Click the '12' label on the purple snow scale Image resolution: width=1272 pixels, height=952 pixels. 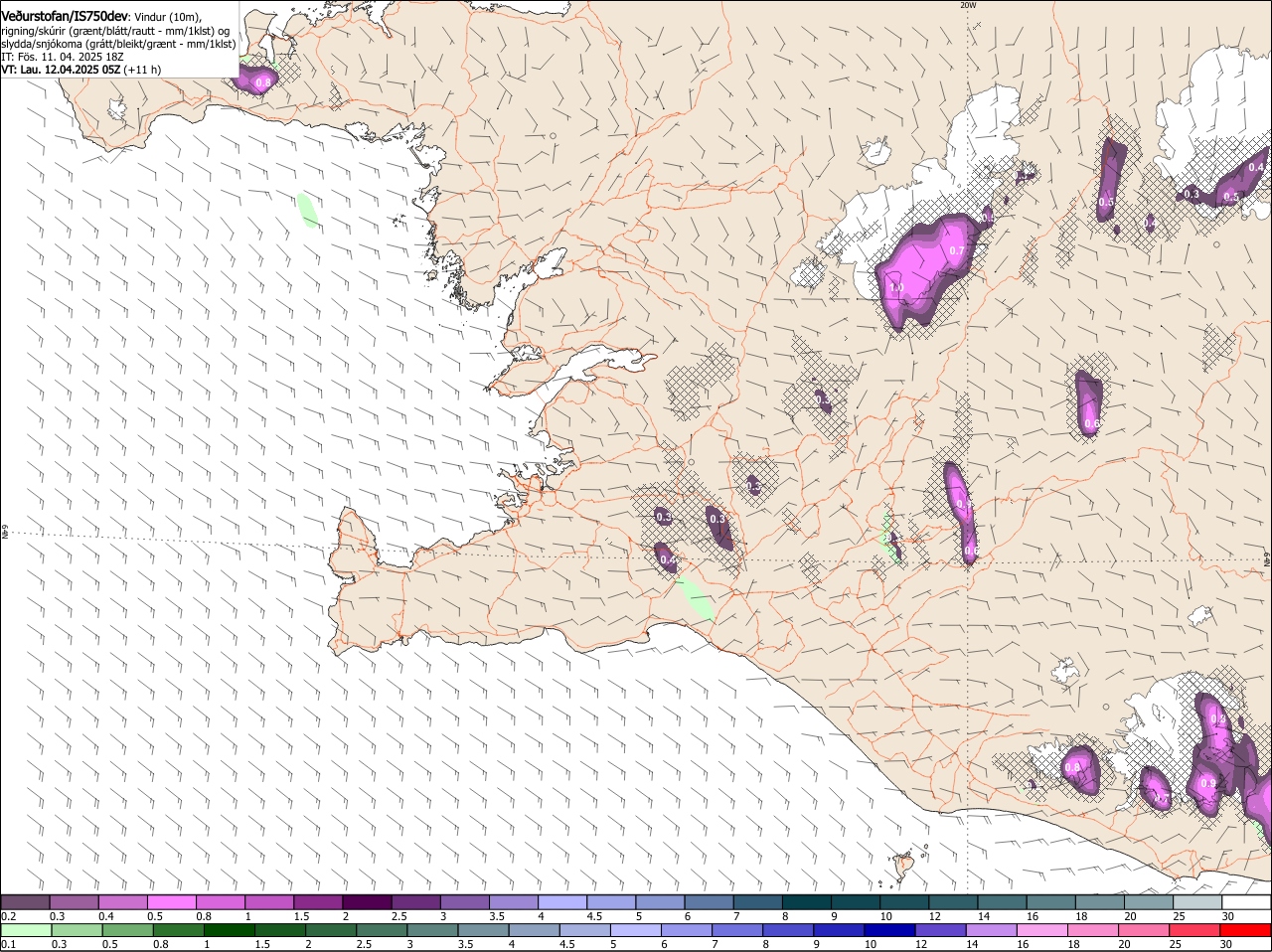coord(935,916)
